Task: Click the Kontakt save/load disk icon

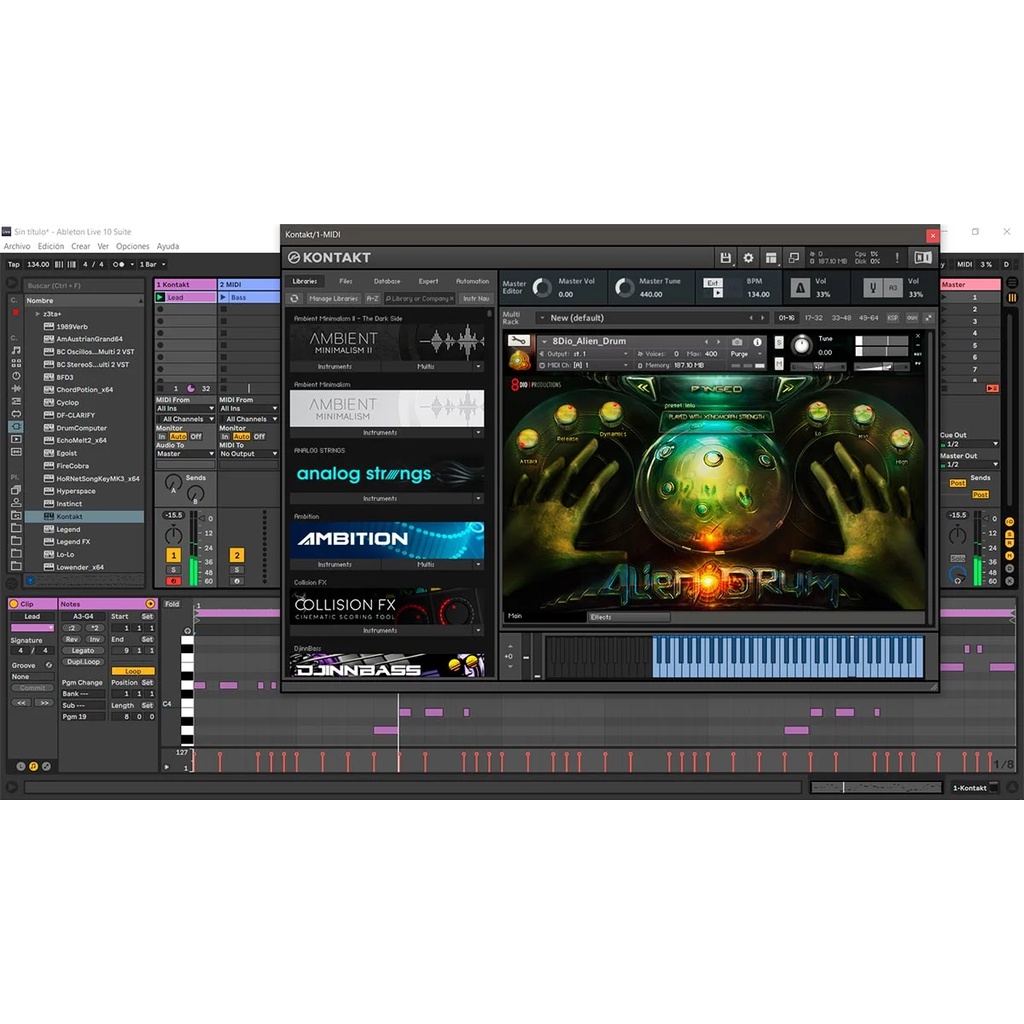Action: (x=725, y=258)
